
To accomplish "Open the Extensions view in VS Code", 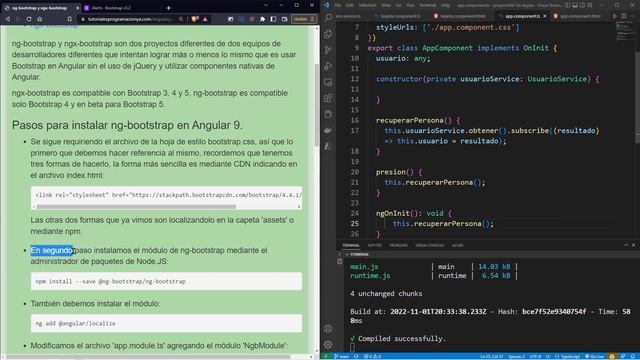I will tap(328, 98).
